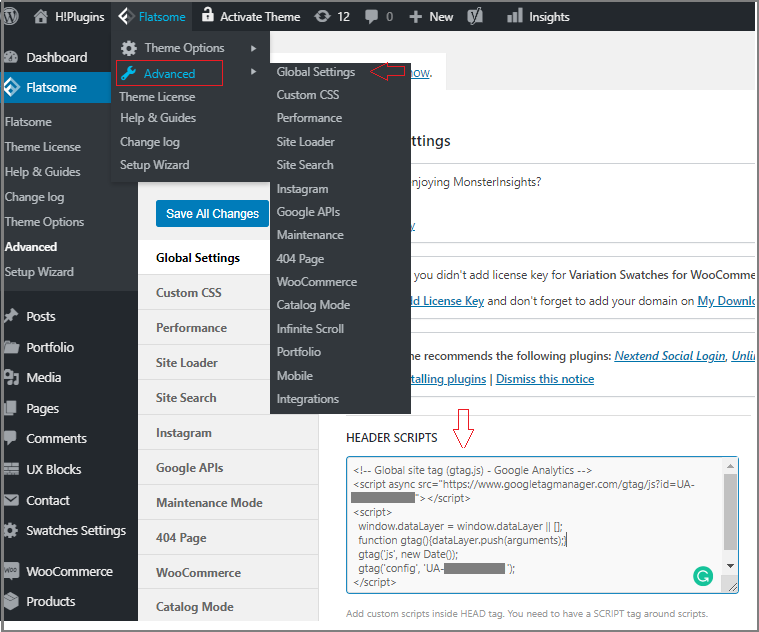759x632 pixels.
Task: Click the Activate Theme lock icon
Action: [x=208, y=15]
